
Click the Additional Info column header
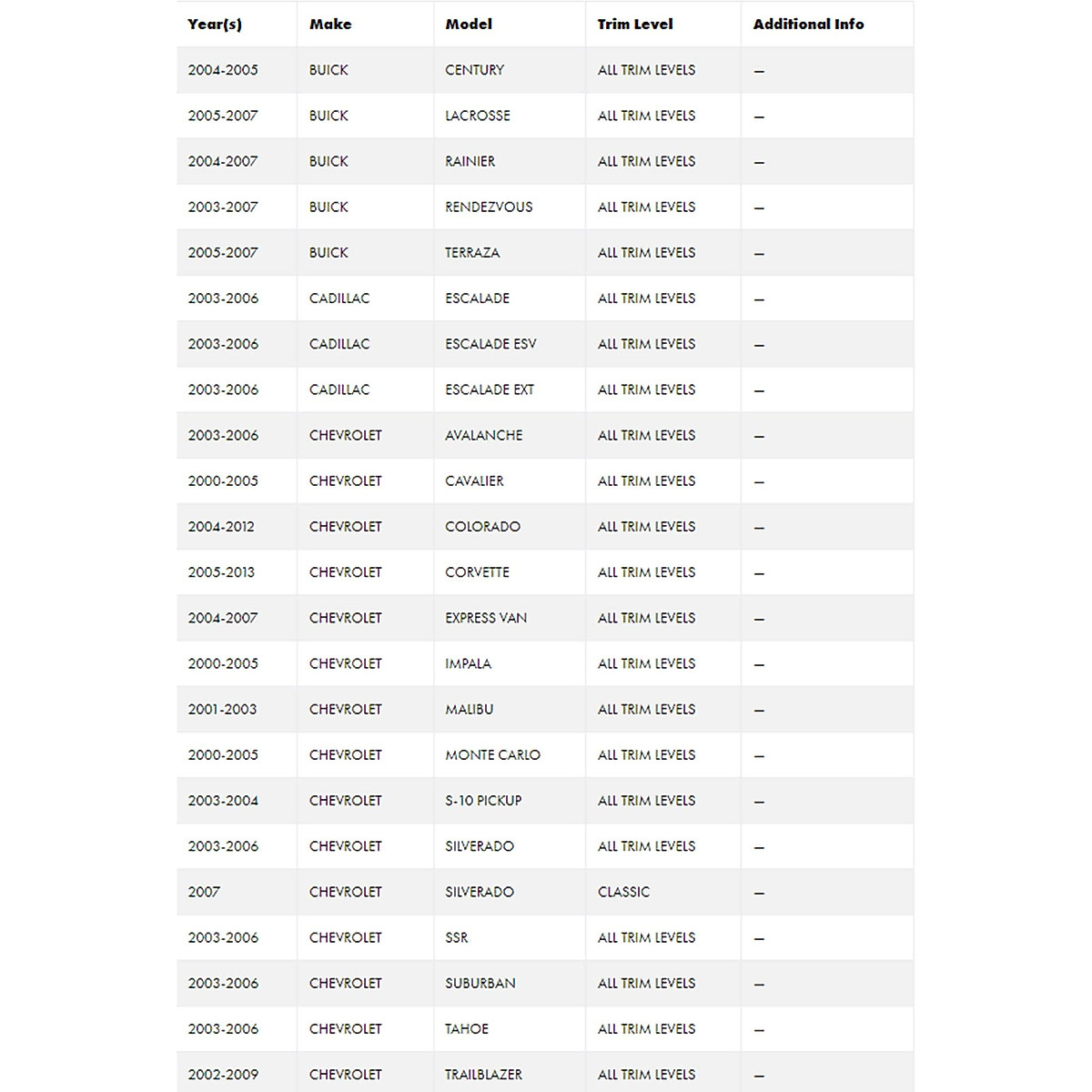pyautogui.click(x=808, y=25)
